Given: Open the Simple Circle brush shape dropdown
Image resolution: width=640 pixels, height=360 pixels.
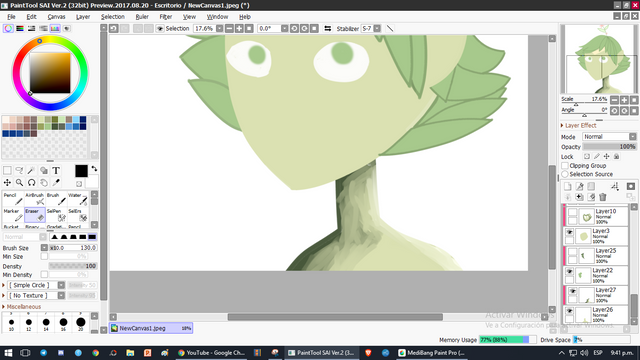Looking at the screenshot, I should tap(36, 285).
